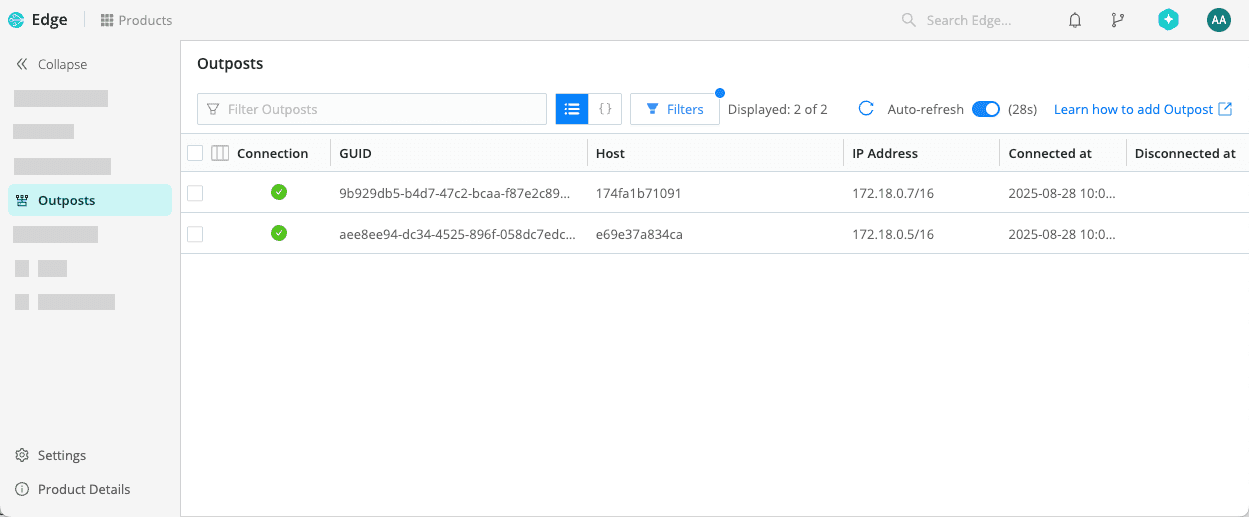Collapse the left sidebar
Screen dimensions: 1249x517
point(52,64)
